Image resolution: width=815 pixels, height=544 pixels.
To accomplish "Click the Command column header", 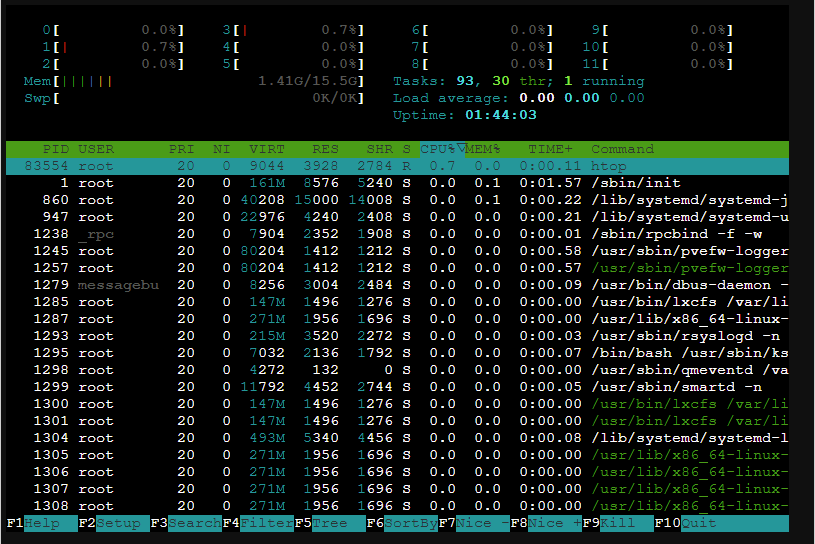I will (x=622, y=149).
